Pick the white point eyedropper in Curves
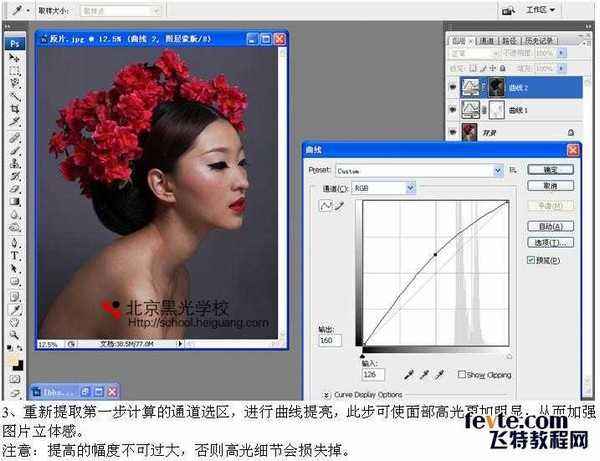Screen dimensions: 600x461 click(x=440, y=375)
